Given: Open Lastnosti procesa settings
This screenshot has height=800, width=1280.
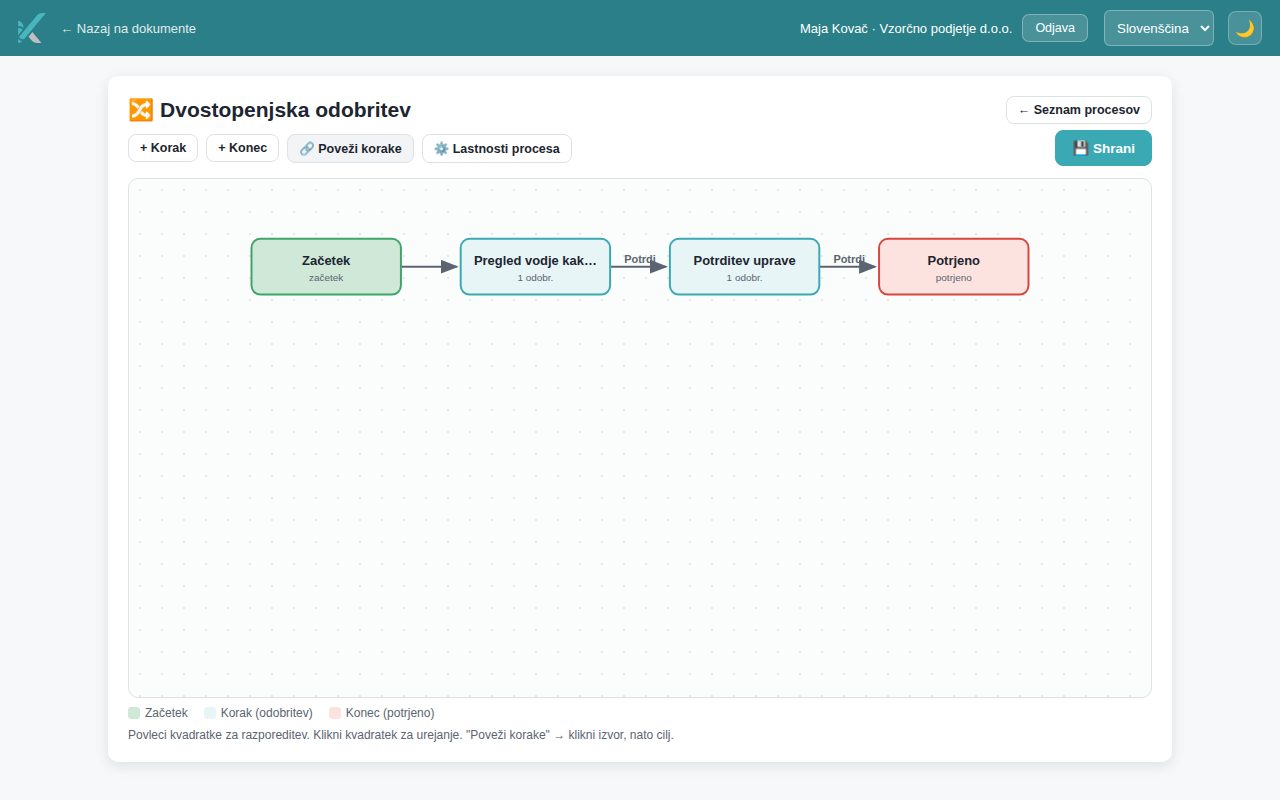Looking at the screenshot, I should click(497, 148).
